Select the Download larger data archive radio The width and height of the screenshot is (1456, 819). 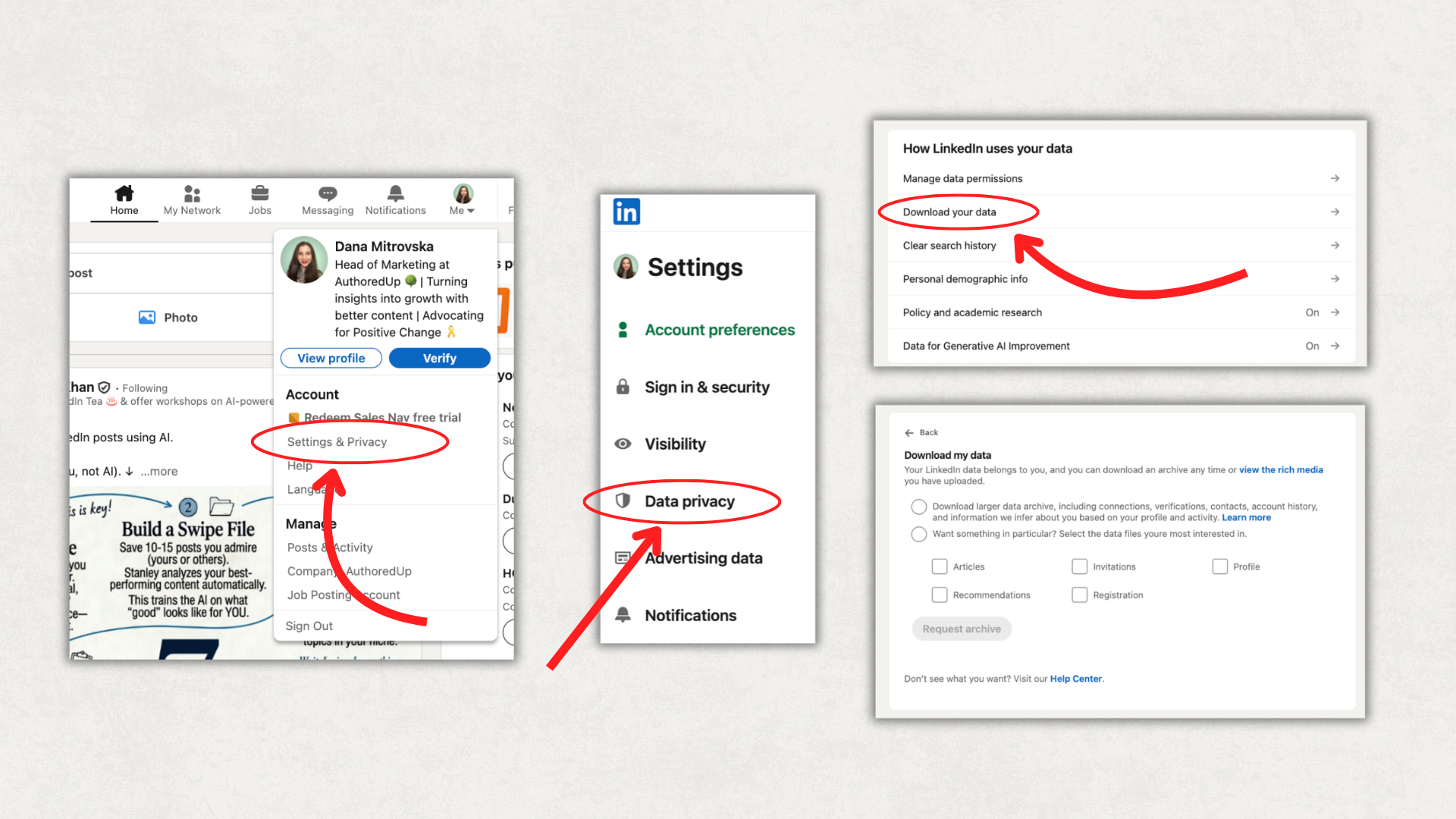point(919,507)
